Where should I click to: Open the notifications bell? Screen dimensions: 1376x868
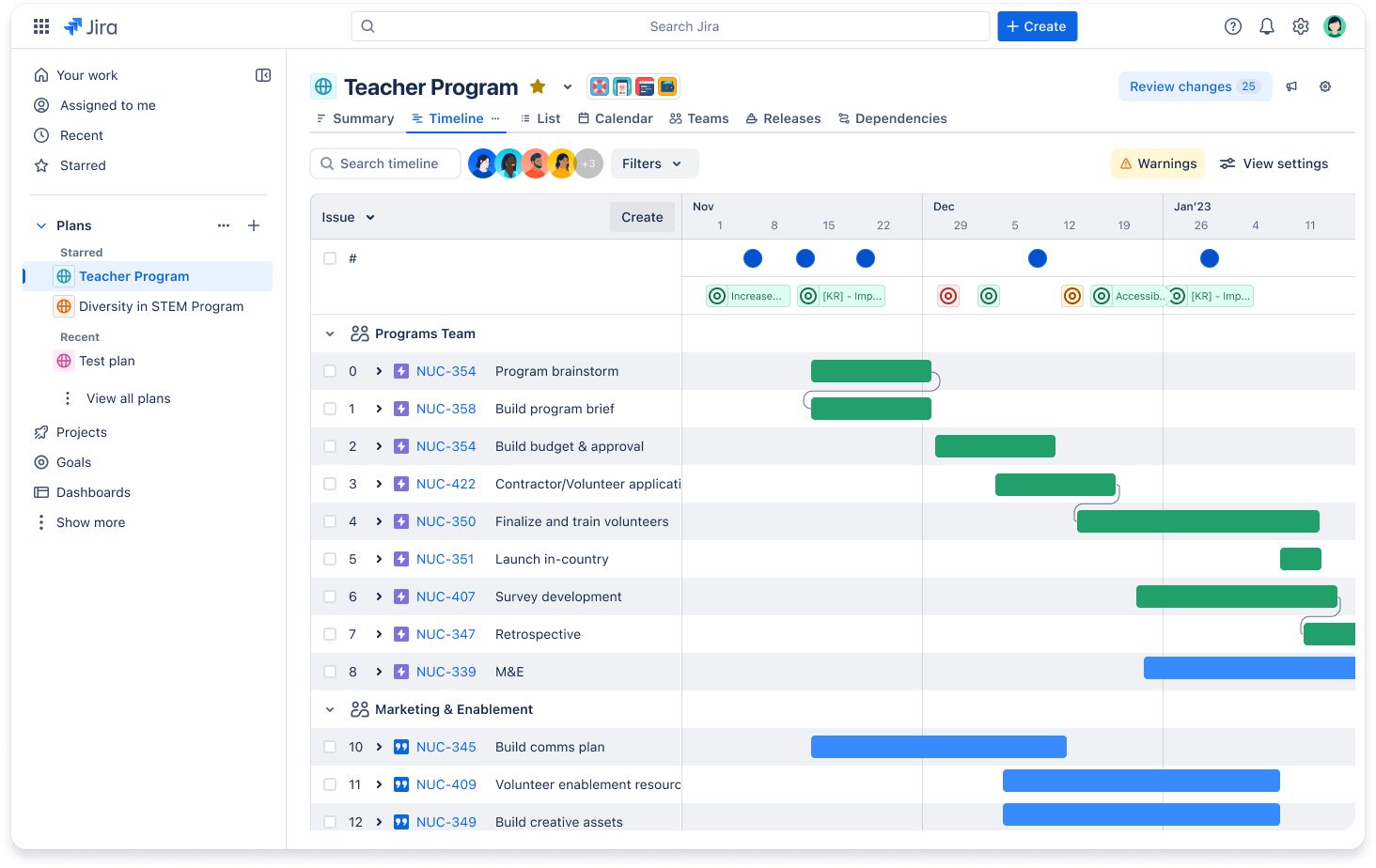click(1267, 26)
